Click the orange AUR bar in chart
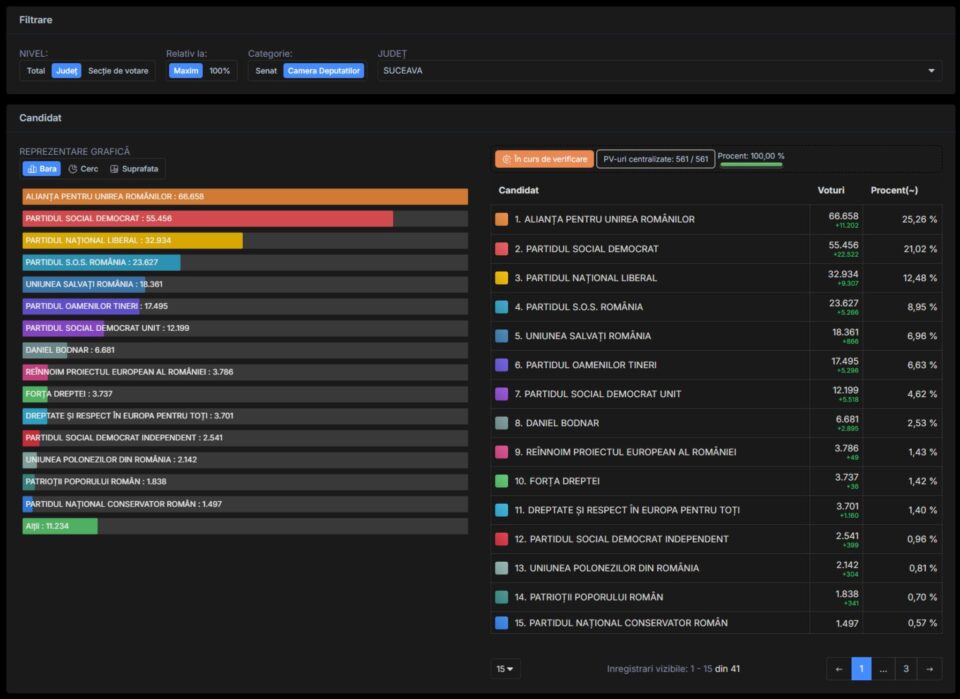Image resolution: width=960 pixels, height=699 pixels. (x=245, y=196)
